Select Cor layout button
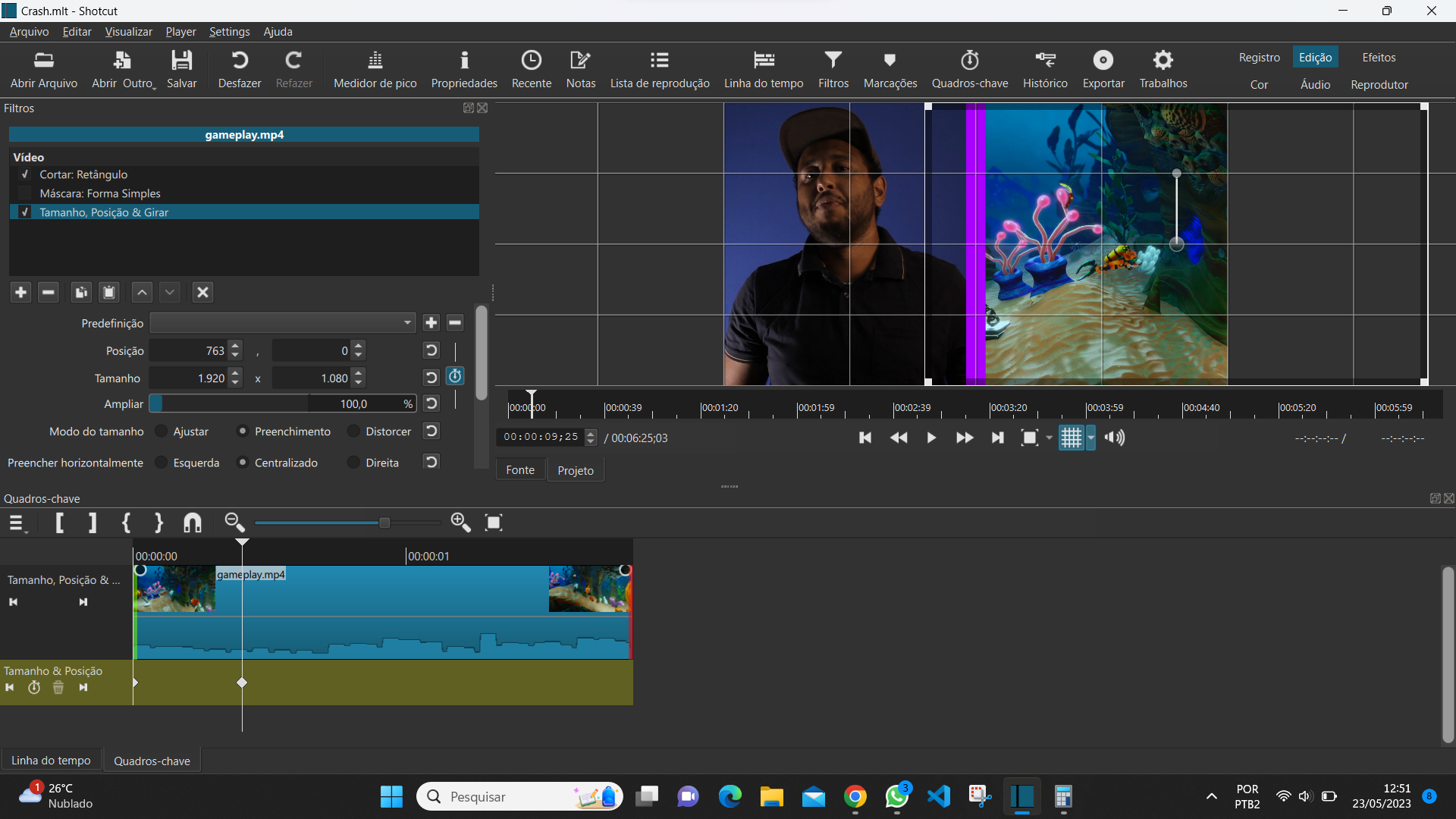This screenshot has height=819, width=1456. tap(1259, 85)
